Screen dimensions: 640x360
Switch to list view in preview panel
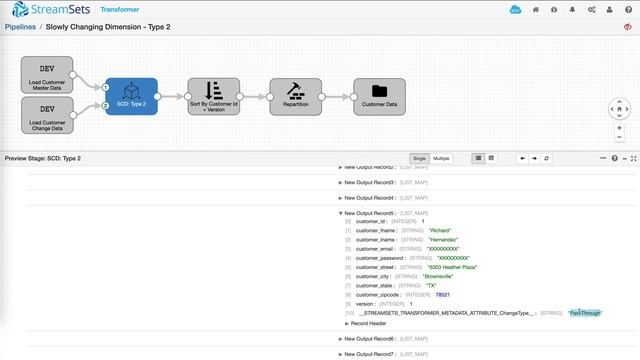pyautogui.click(x=478, y=158)
